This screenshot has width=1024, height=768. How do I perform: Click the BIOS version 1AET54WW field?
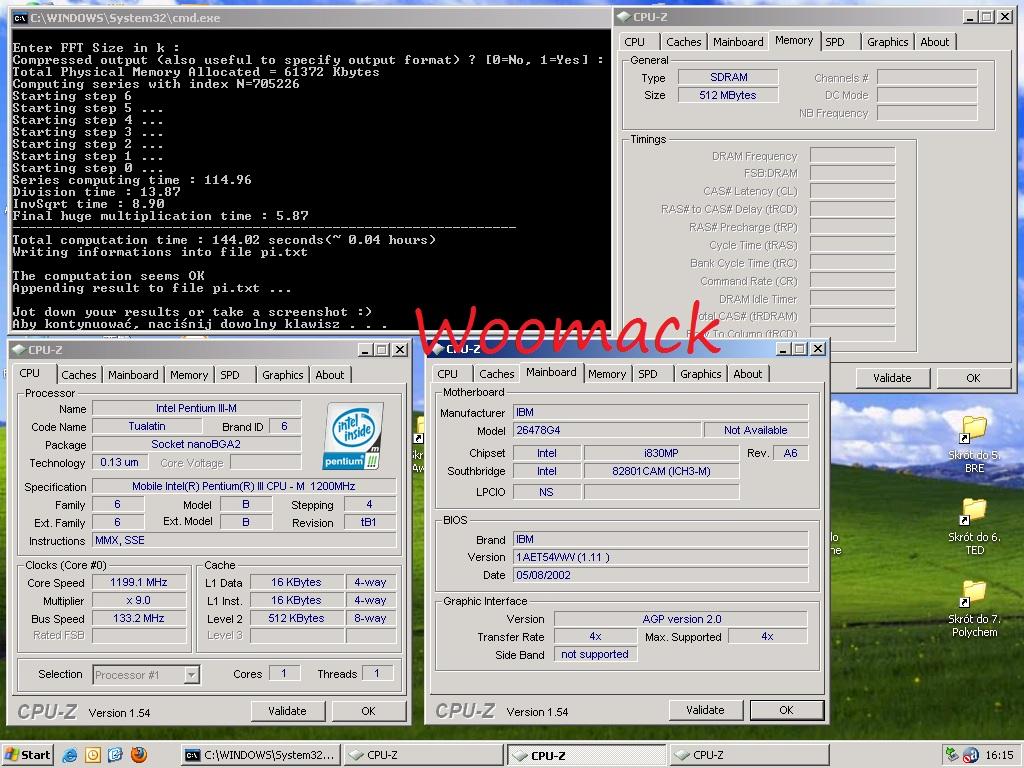click(x=660, y=557)
